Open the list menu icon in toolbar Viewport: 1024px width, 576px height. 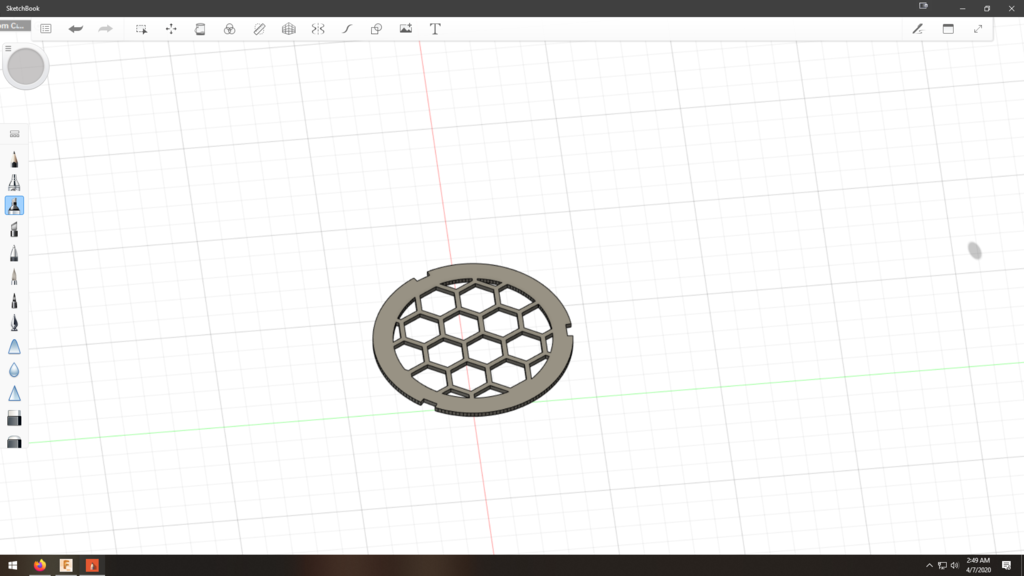46,29
